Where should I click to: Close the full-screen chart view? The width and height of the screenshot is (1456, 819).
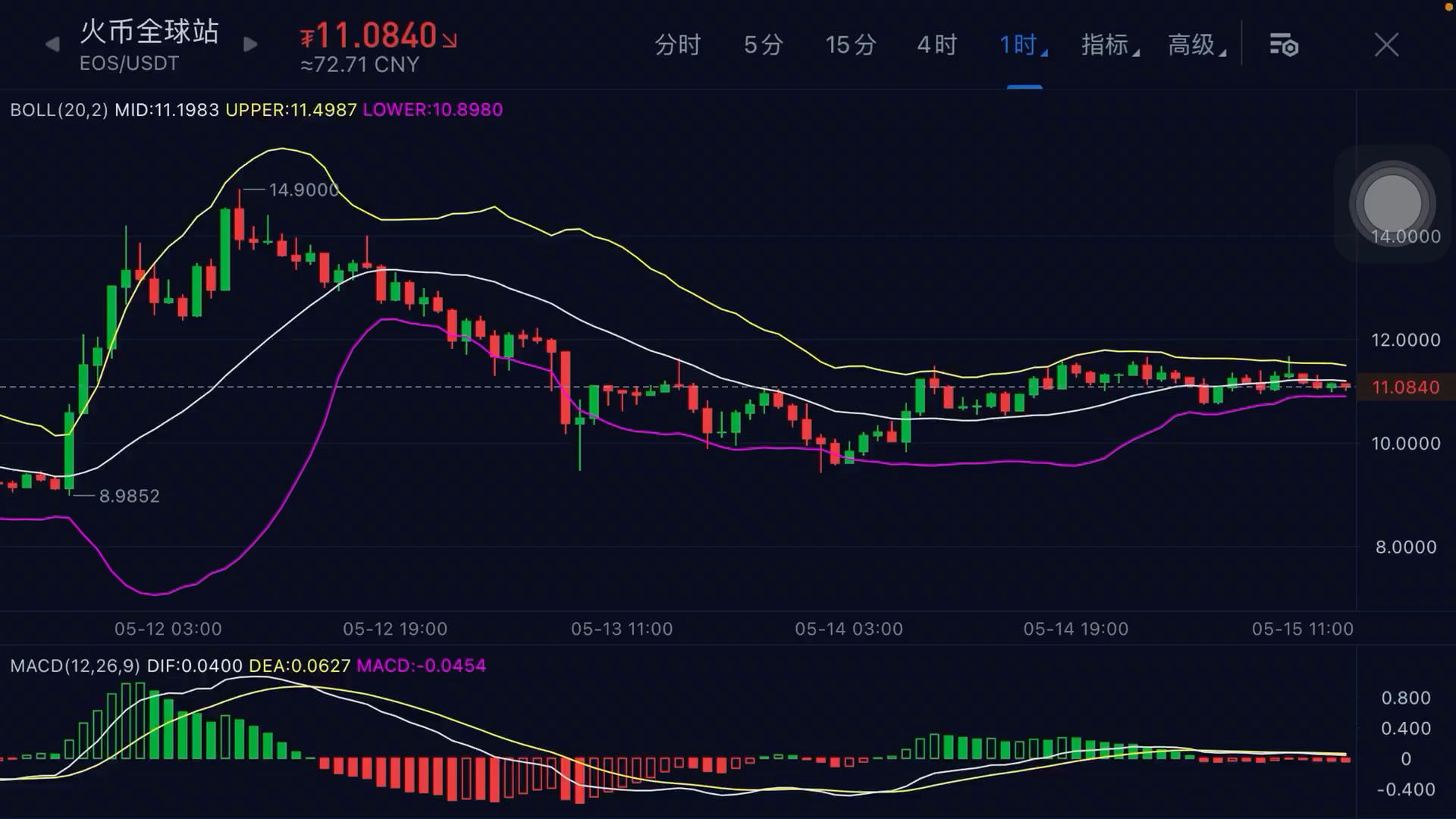pyautogui.click(x=1386, y=45)
